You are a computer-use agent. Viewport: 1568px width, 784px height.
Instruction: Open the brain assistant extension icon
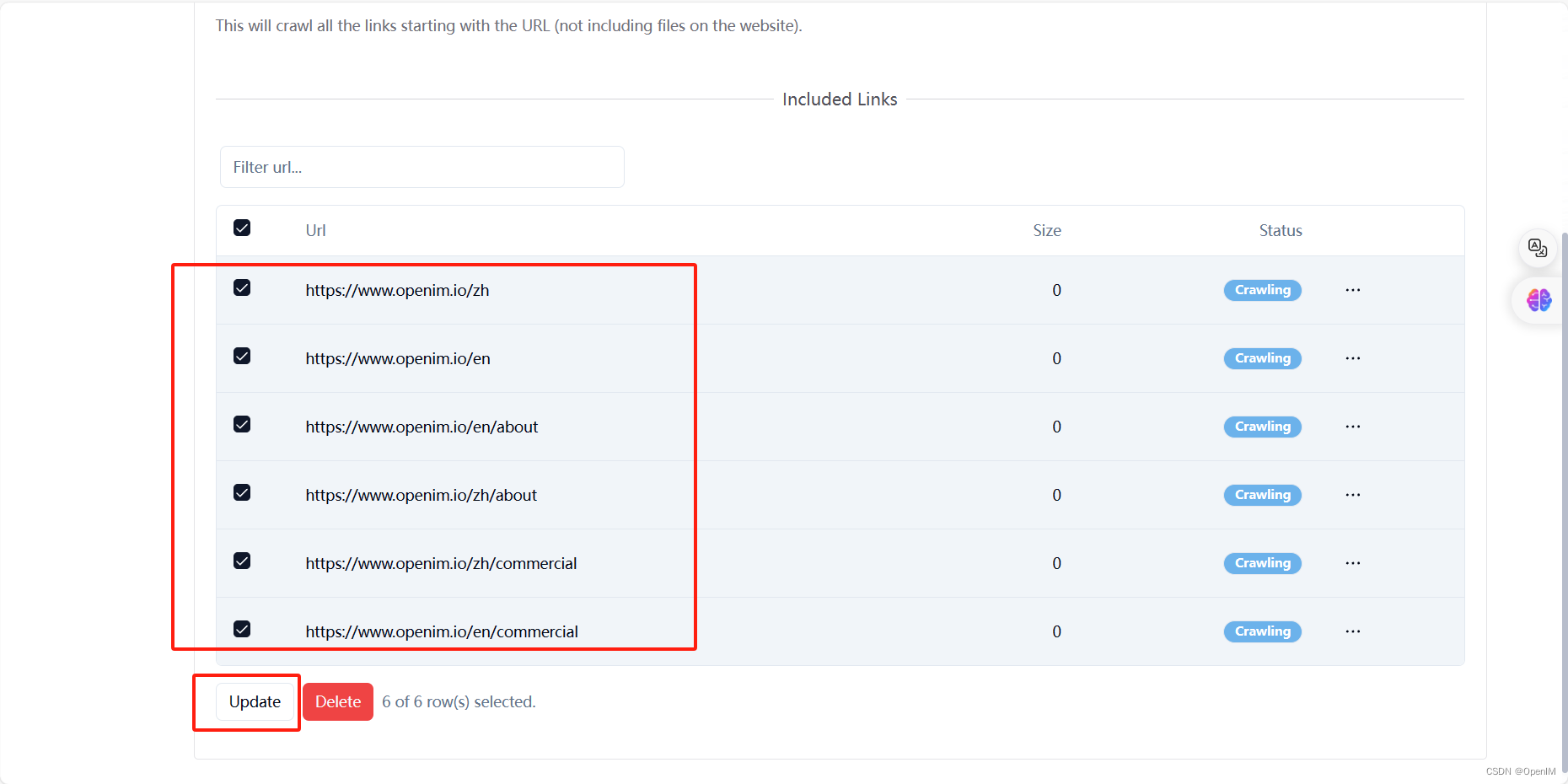(x=1538, y=300)
